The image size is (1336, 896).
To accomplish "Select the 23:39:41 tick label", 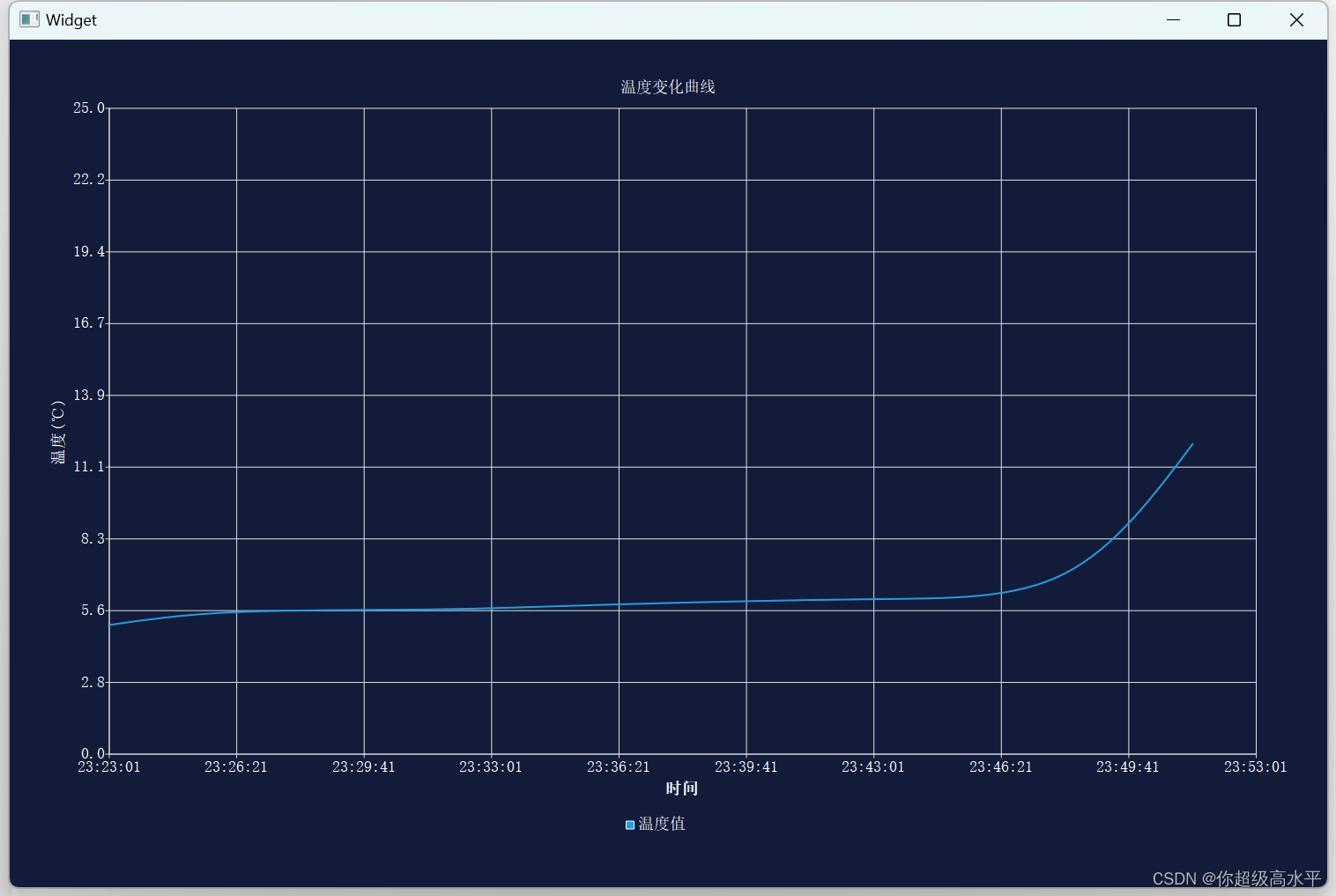I will tap(746, 766).
